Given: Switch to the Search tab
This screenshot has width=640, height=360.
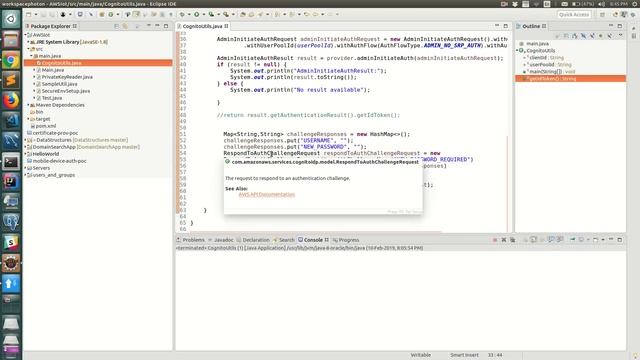Looking at the screenshot, I should (x=284, y=240).
